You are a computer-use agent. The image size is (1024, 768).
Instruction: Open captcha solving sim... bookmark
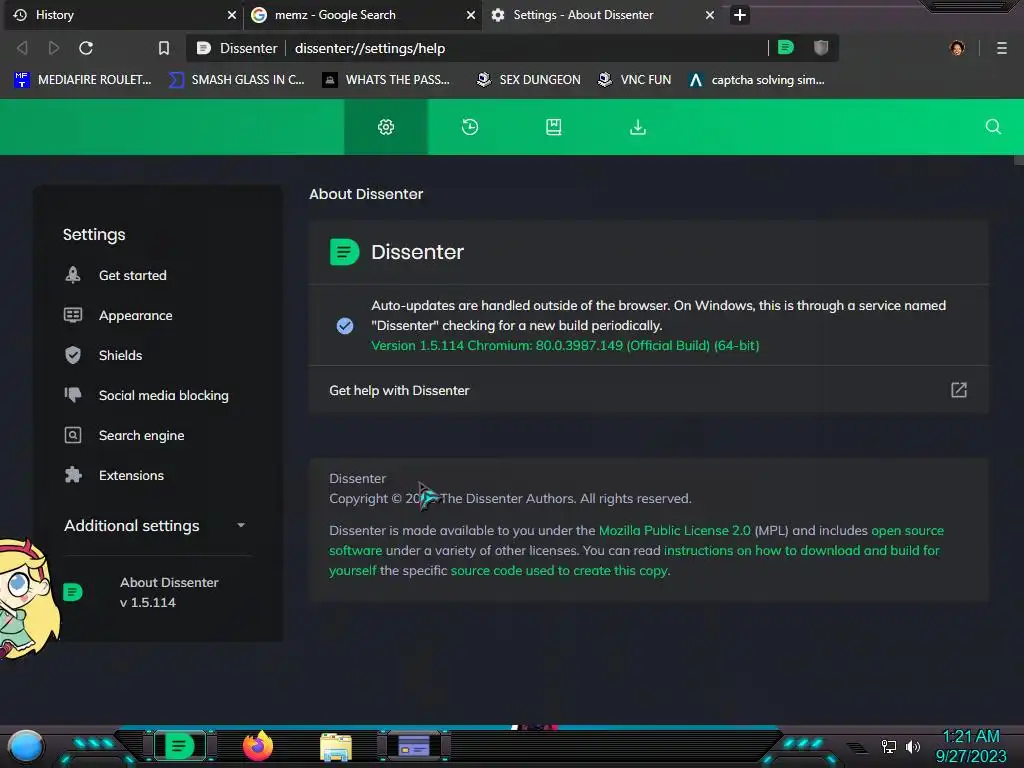pos(756,80)
